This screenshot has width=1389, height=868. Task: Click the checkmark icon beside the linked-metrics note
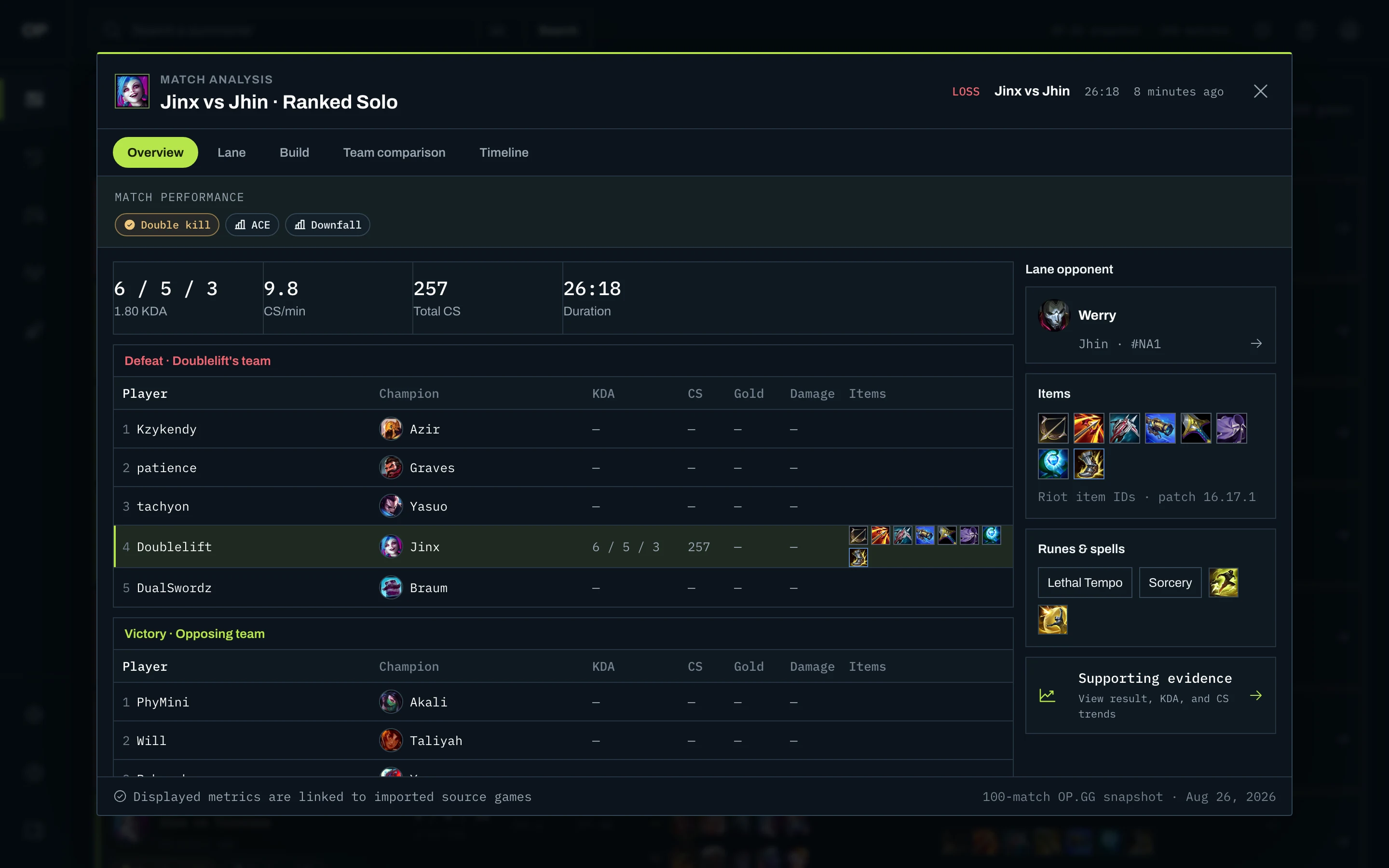point(120,796)
